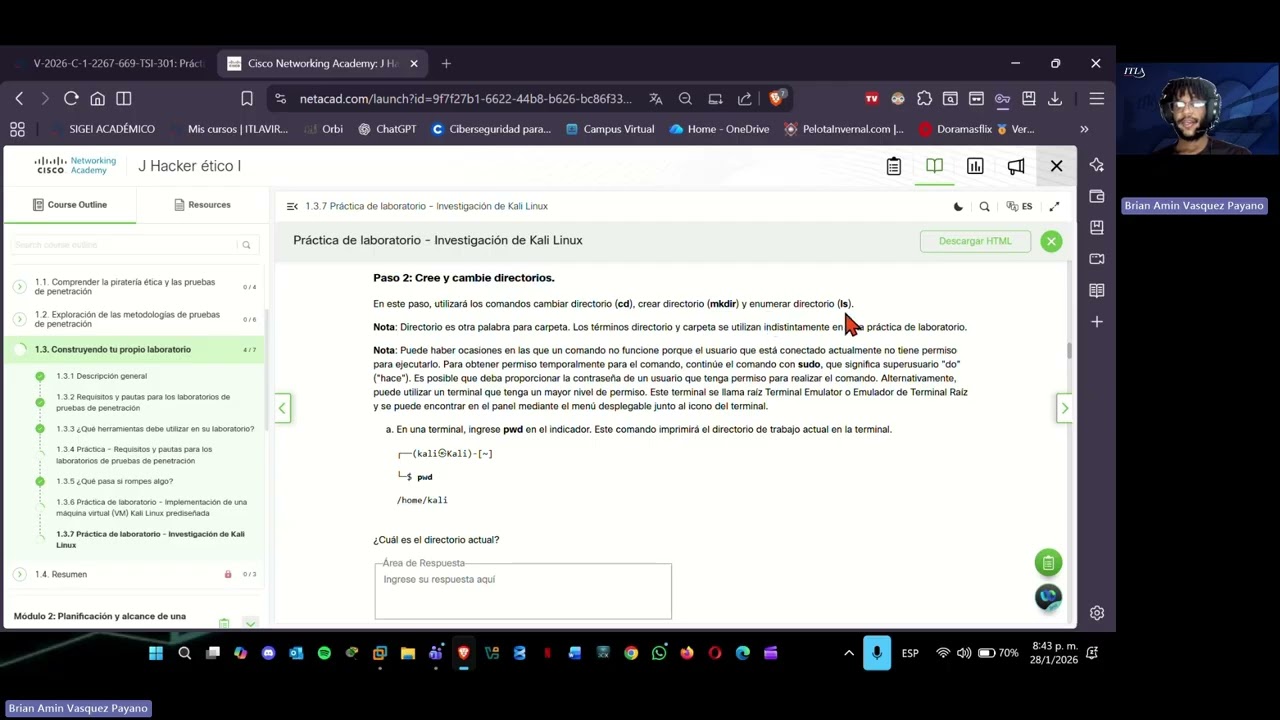Open the Brave Shields lion icon
1280x720 pixels.
point(775,99)
